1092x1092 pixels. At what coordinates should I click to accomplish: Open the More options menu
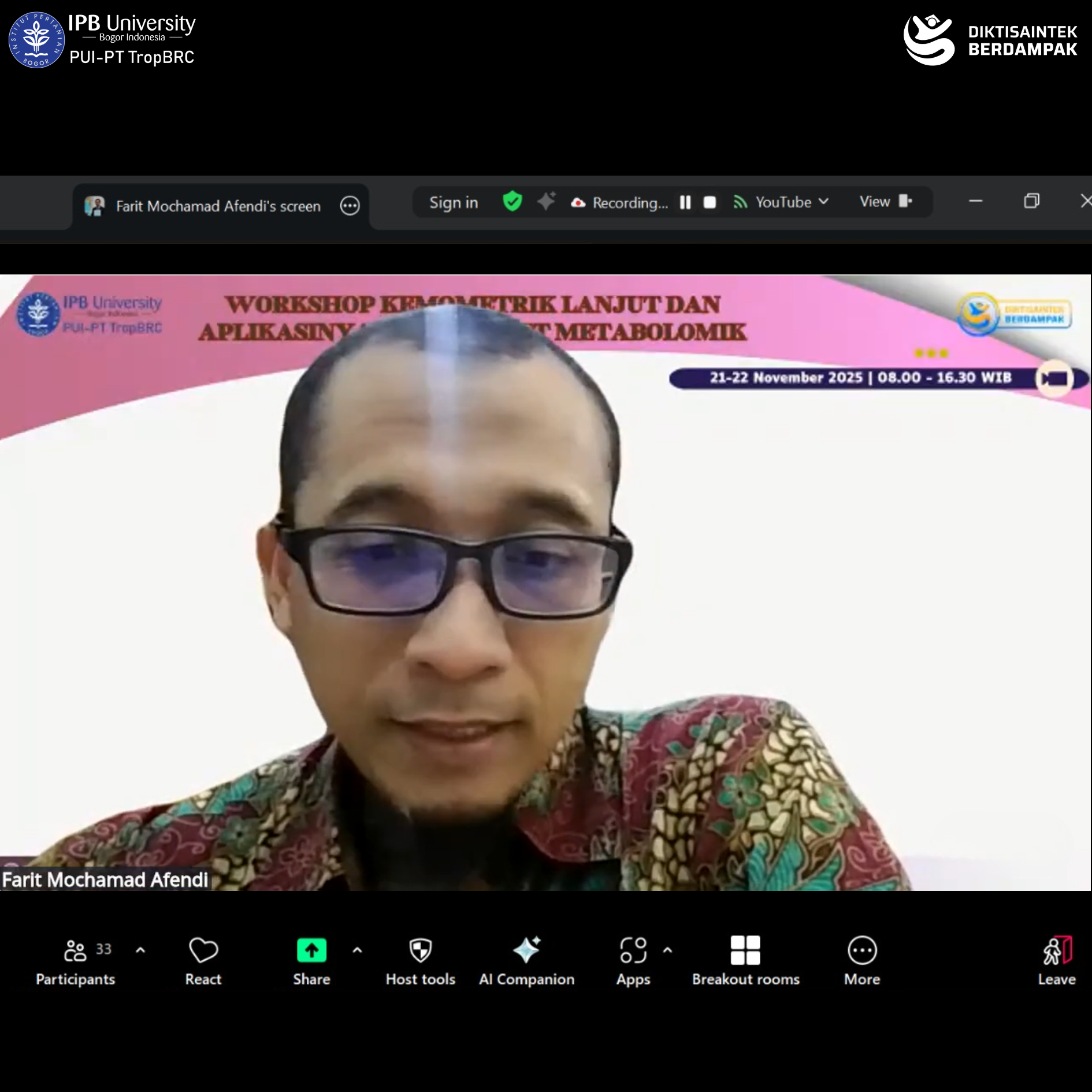862,960
